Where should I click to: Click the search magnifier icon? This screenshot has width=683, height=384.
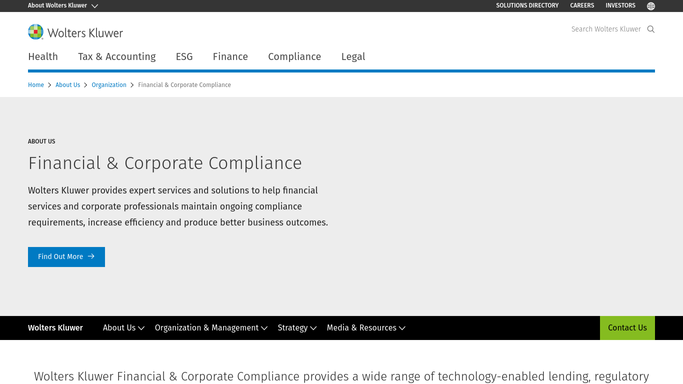click(x=650, y=29)
